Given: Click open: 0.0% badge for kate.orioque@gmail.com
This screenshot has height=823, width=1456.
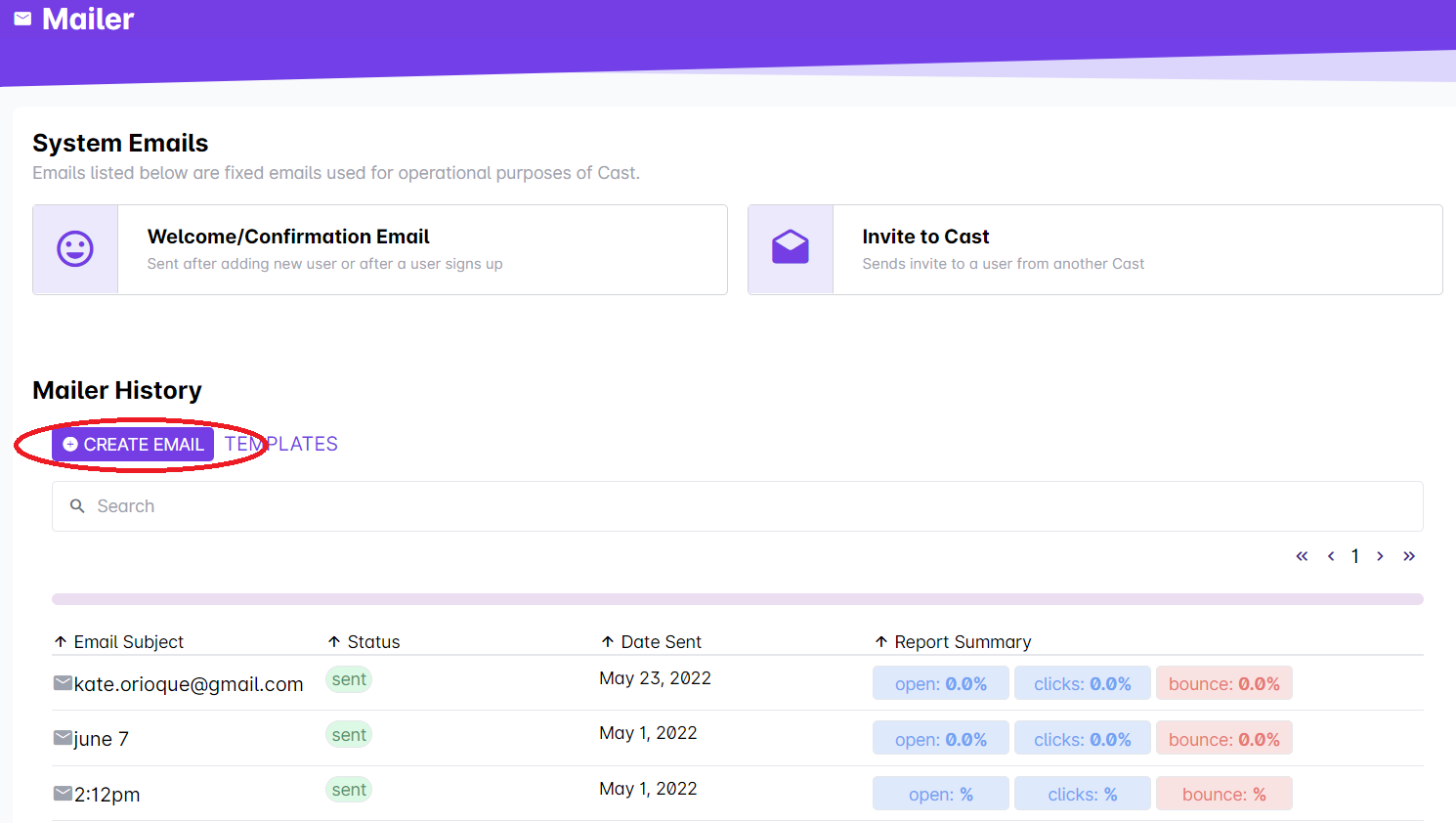Looking at the screenshot, I should tap(941, 683).
